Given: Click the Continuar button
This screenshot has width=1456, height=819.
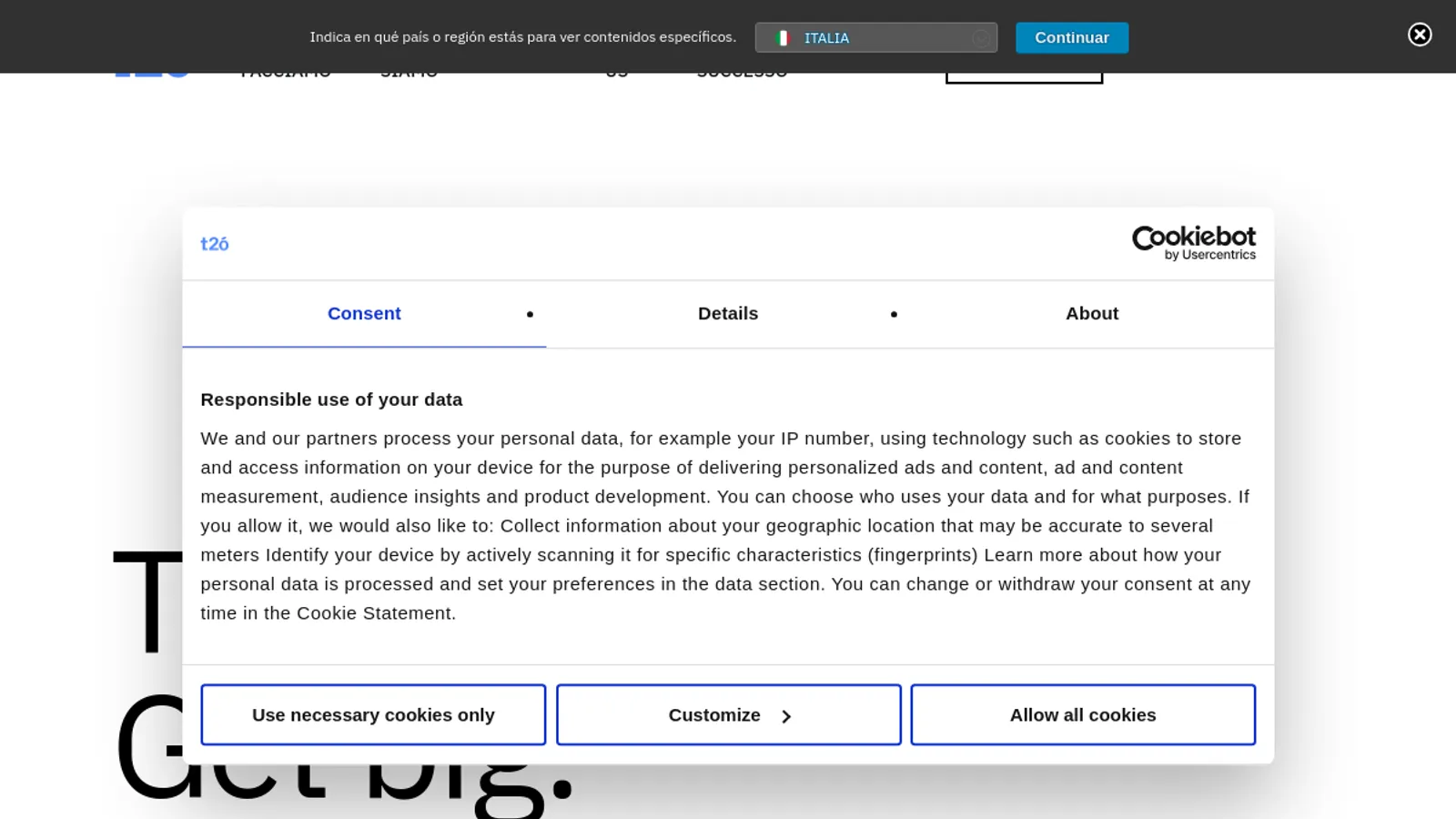Looking at the screenshot, I should pos(1072,37).
